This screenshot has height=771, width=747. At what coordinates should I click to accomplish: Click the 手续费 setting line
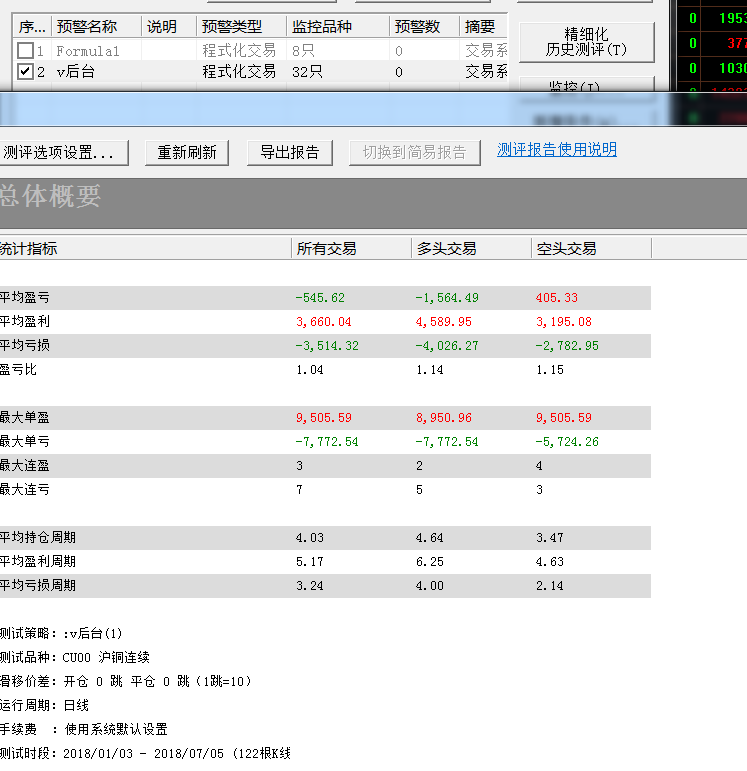point(84,729)
